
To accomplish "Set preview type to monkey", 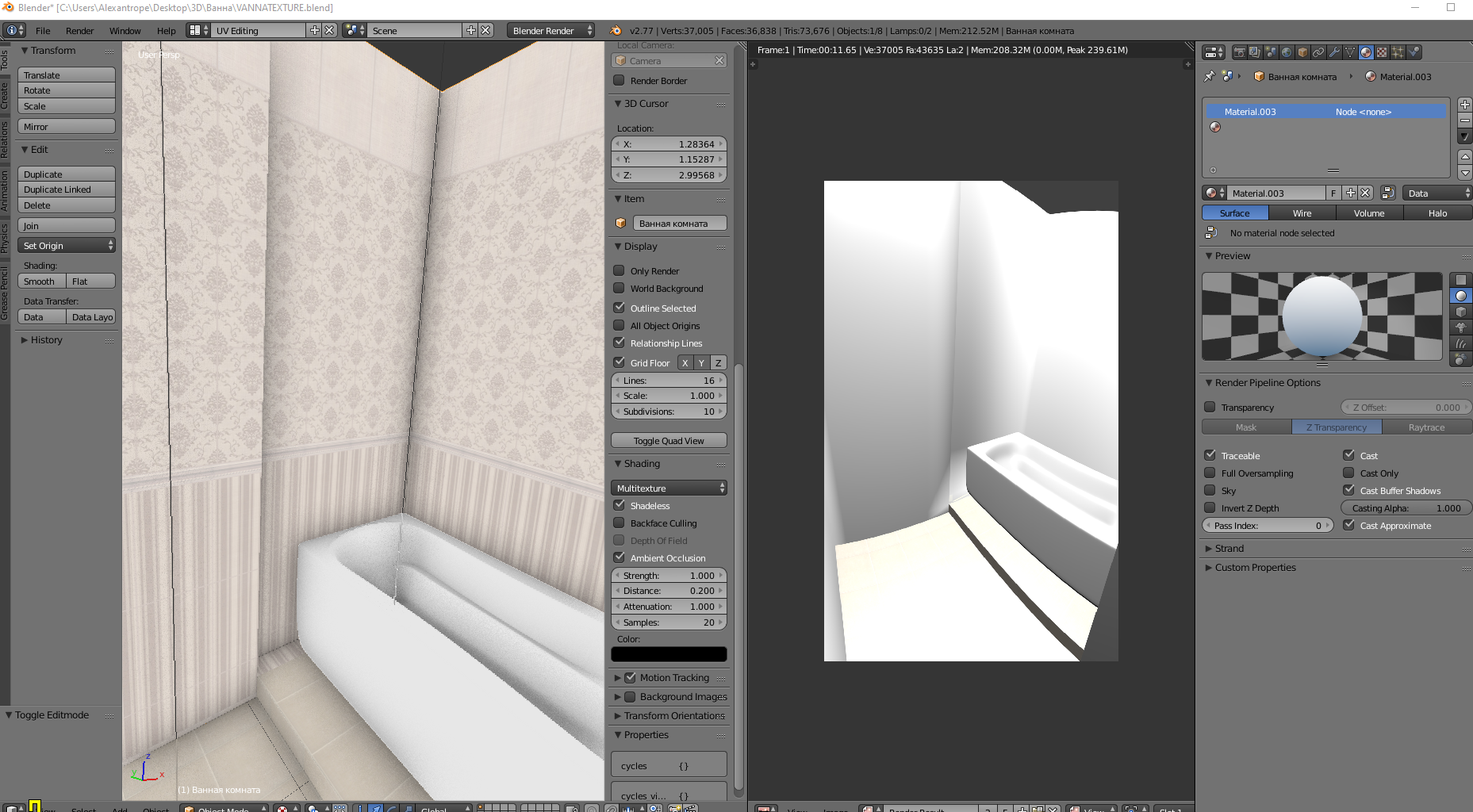I will (x=1461, y=327).
